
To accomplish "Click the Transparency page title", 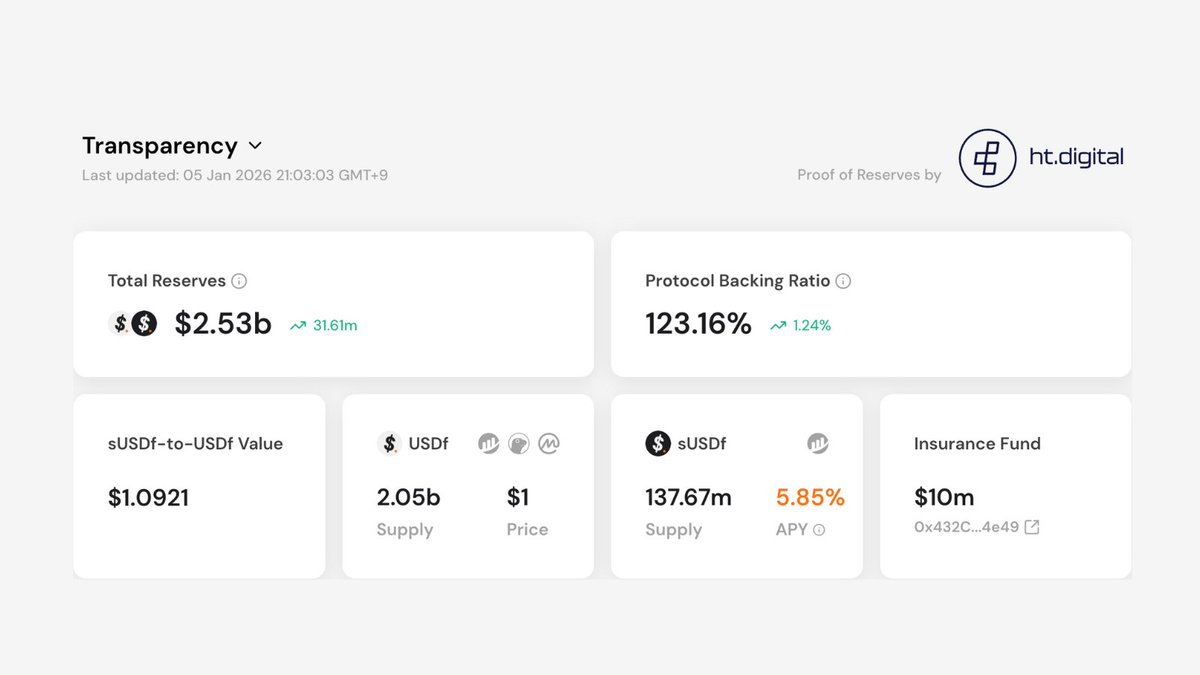I will (x=160, y=146).
